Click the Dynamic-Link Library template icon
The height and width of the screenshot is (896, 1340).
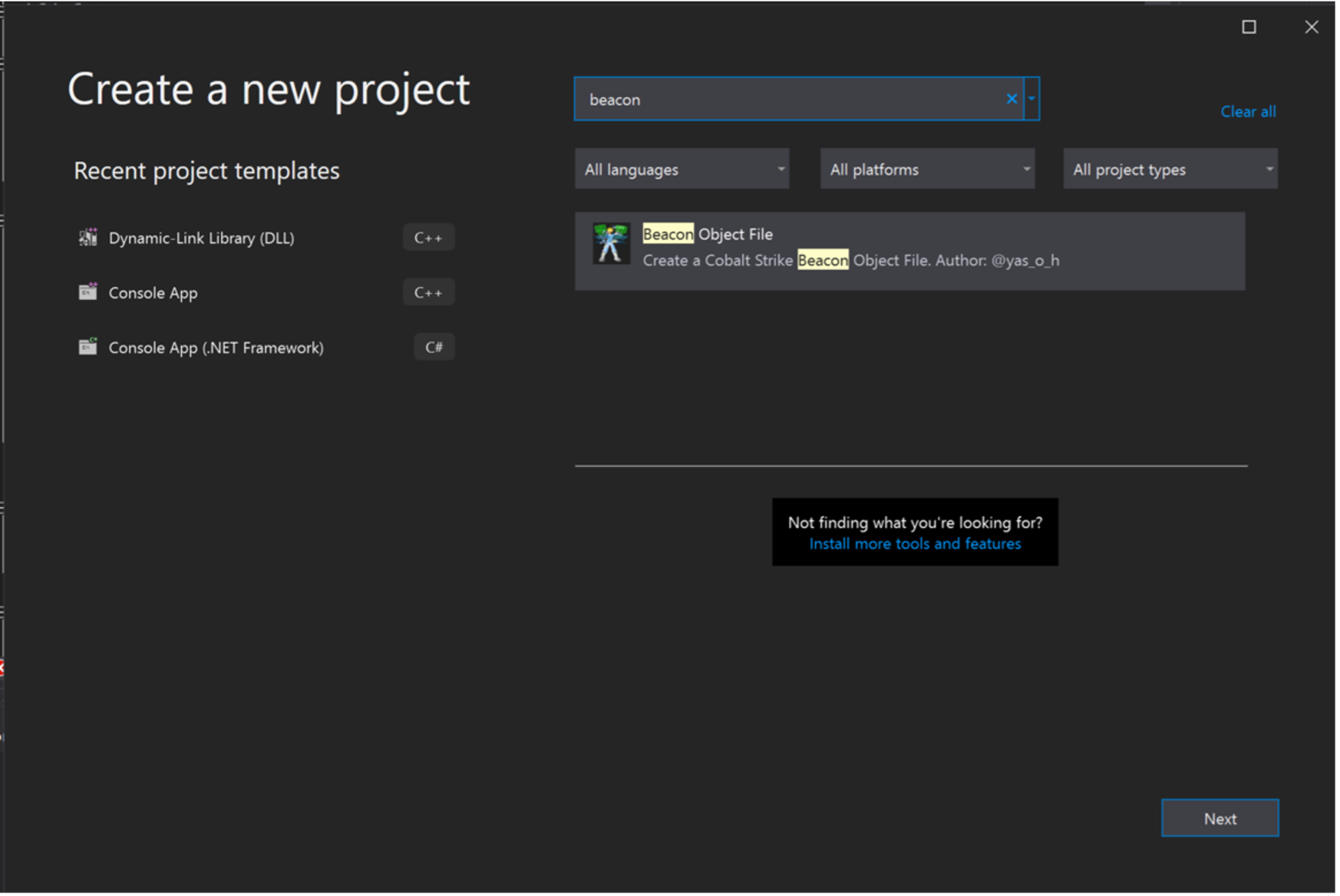[88, 238]
